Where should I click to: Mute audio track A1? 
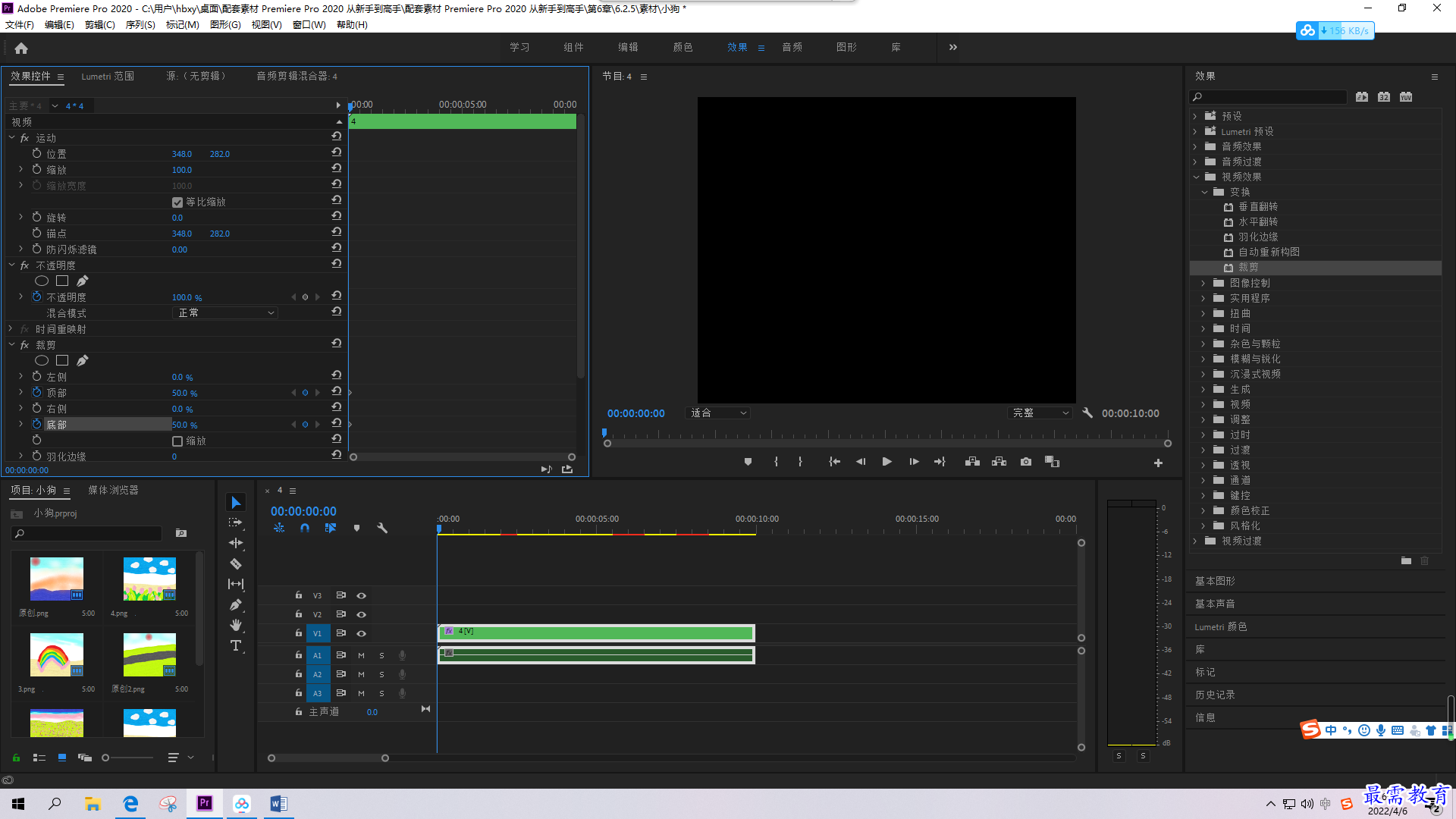(361, 655)
